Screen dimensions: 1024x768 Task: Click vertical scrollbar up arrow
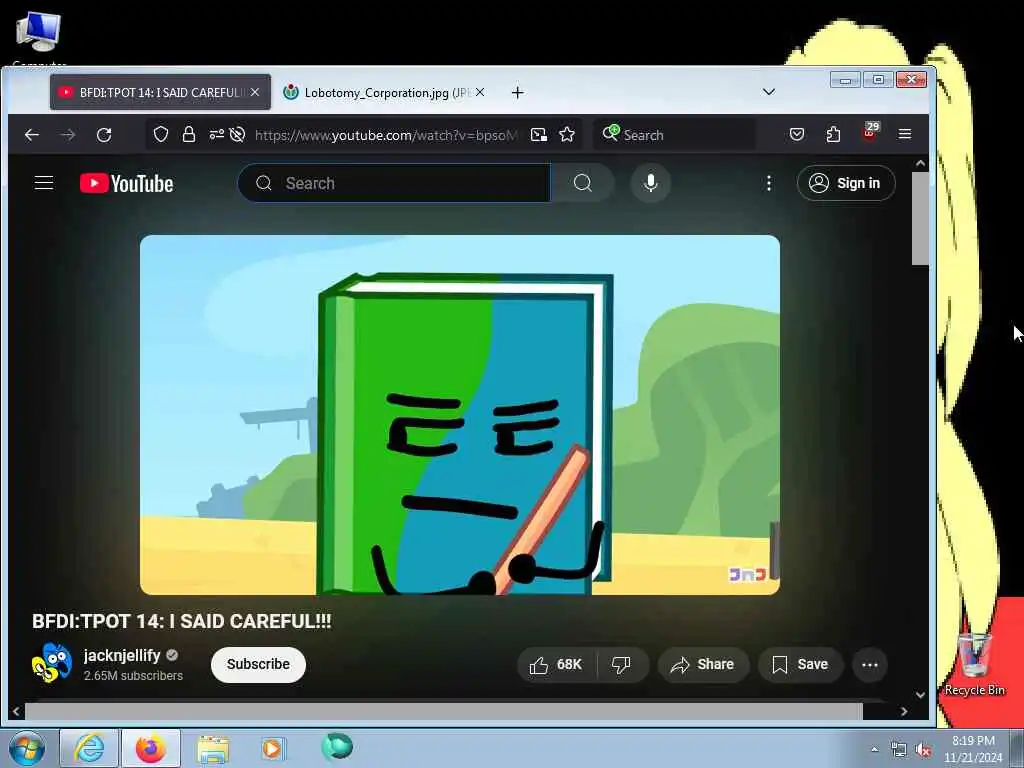[920, 163]
